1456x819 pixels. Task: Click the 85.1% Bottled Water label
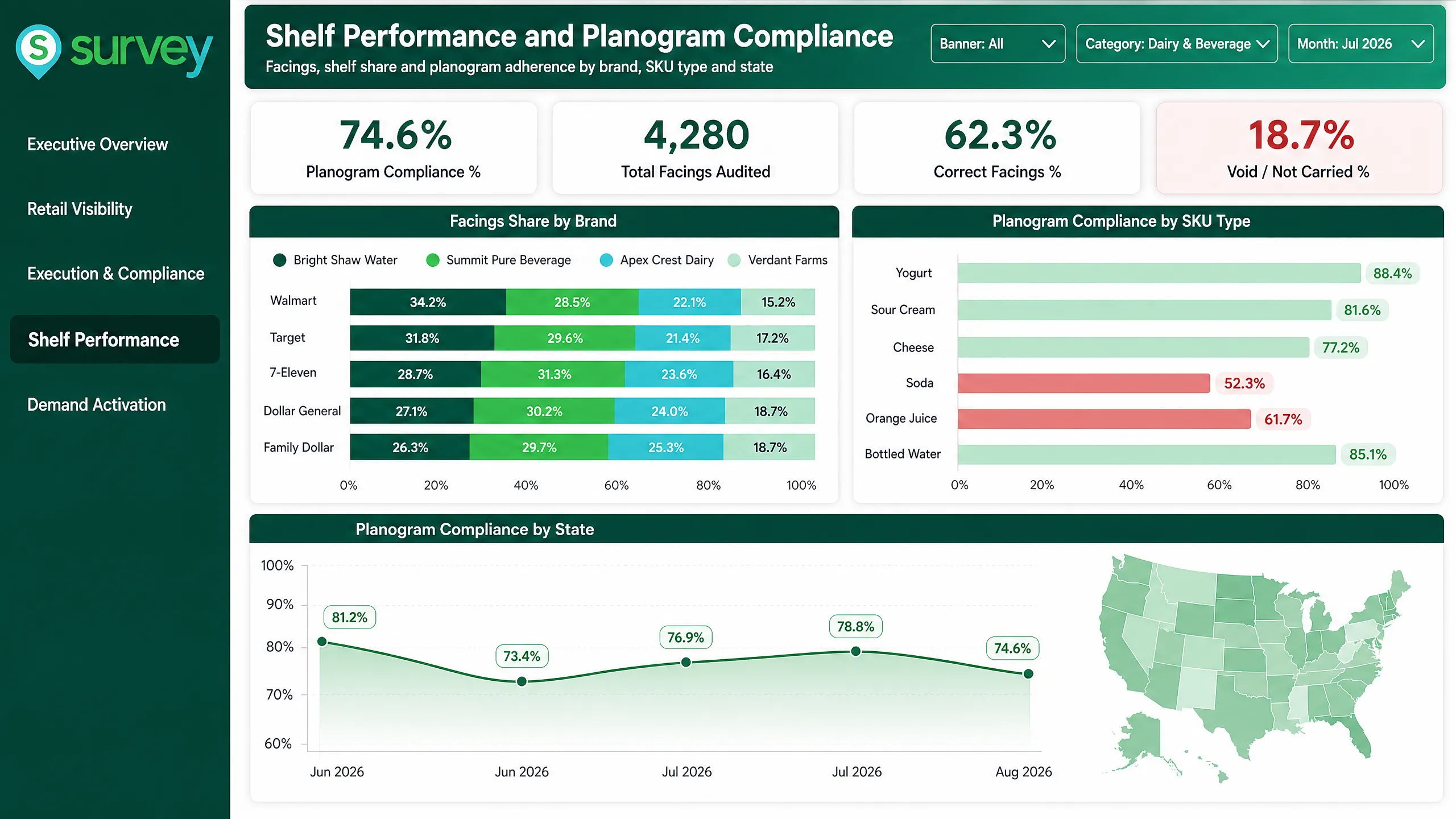pyautogui.click(x=1368, y=454)
